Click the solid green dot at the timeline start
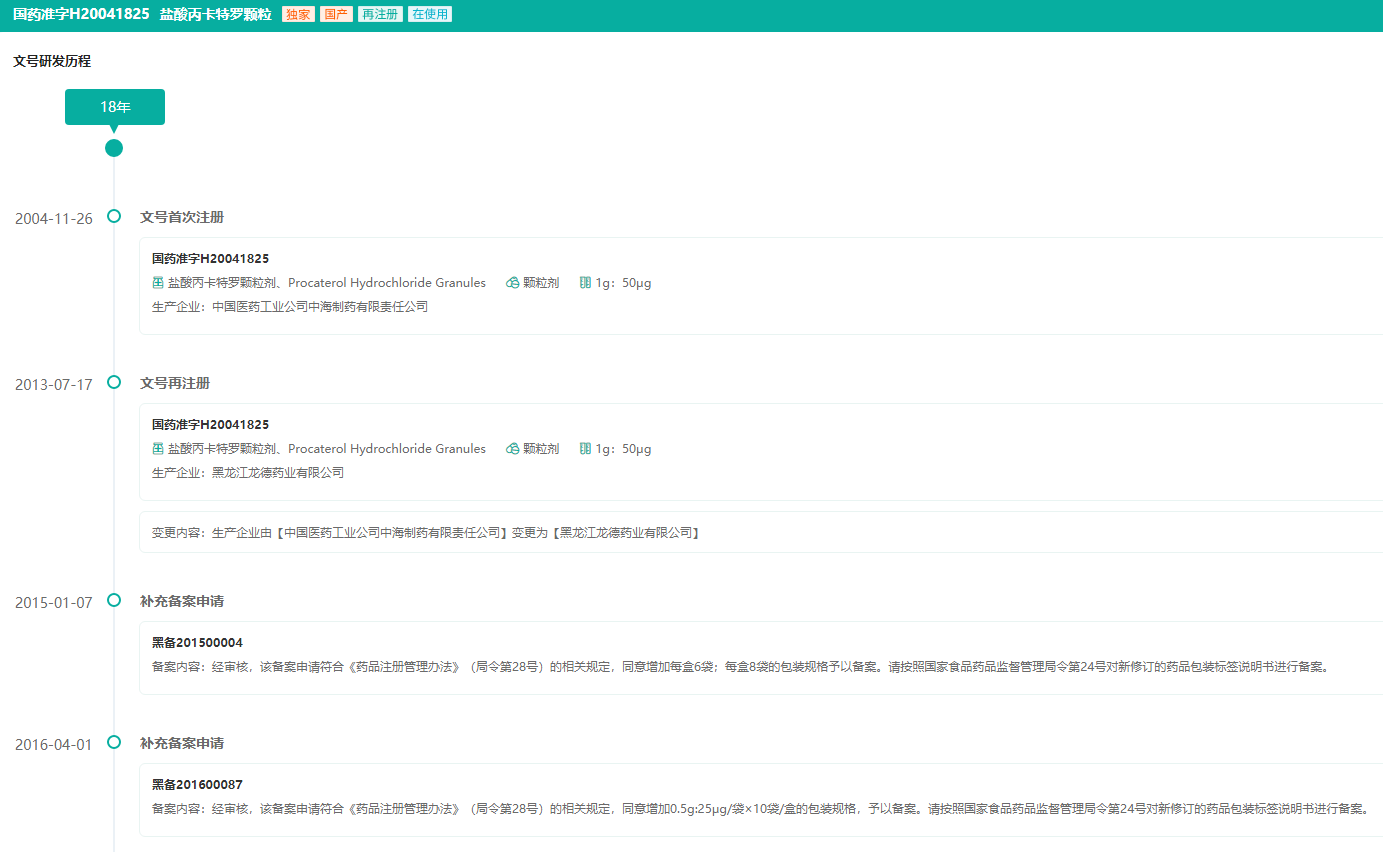Image resolution: width=1383 pixels, height=852 pixels. tap(114, 148)
